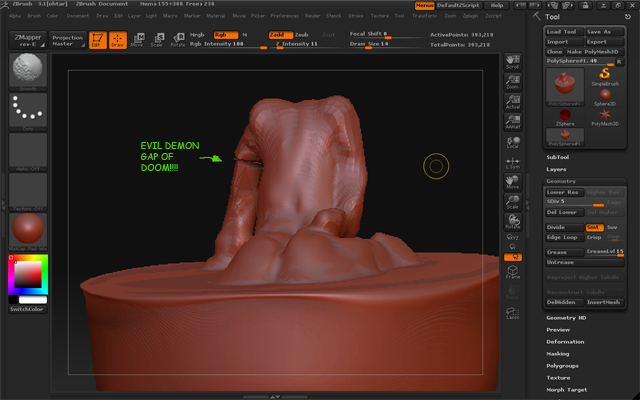This screenshot has height=400, width=640.
Task: Open the MatCap Red Wax material picker
Action: (28, 232)
